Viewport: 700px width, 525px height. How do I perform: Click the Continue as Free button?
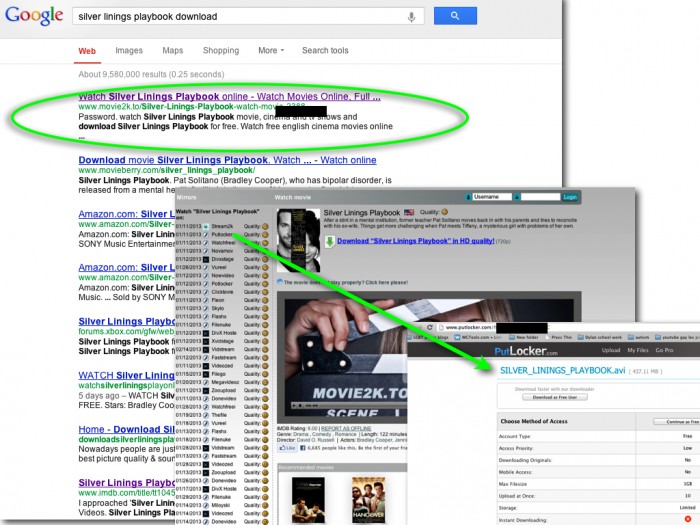[x=677, y=421]
